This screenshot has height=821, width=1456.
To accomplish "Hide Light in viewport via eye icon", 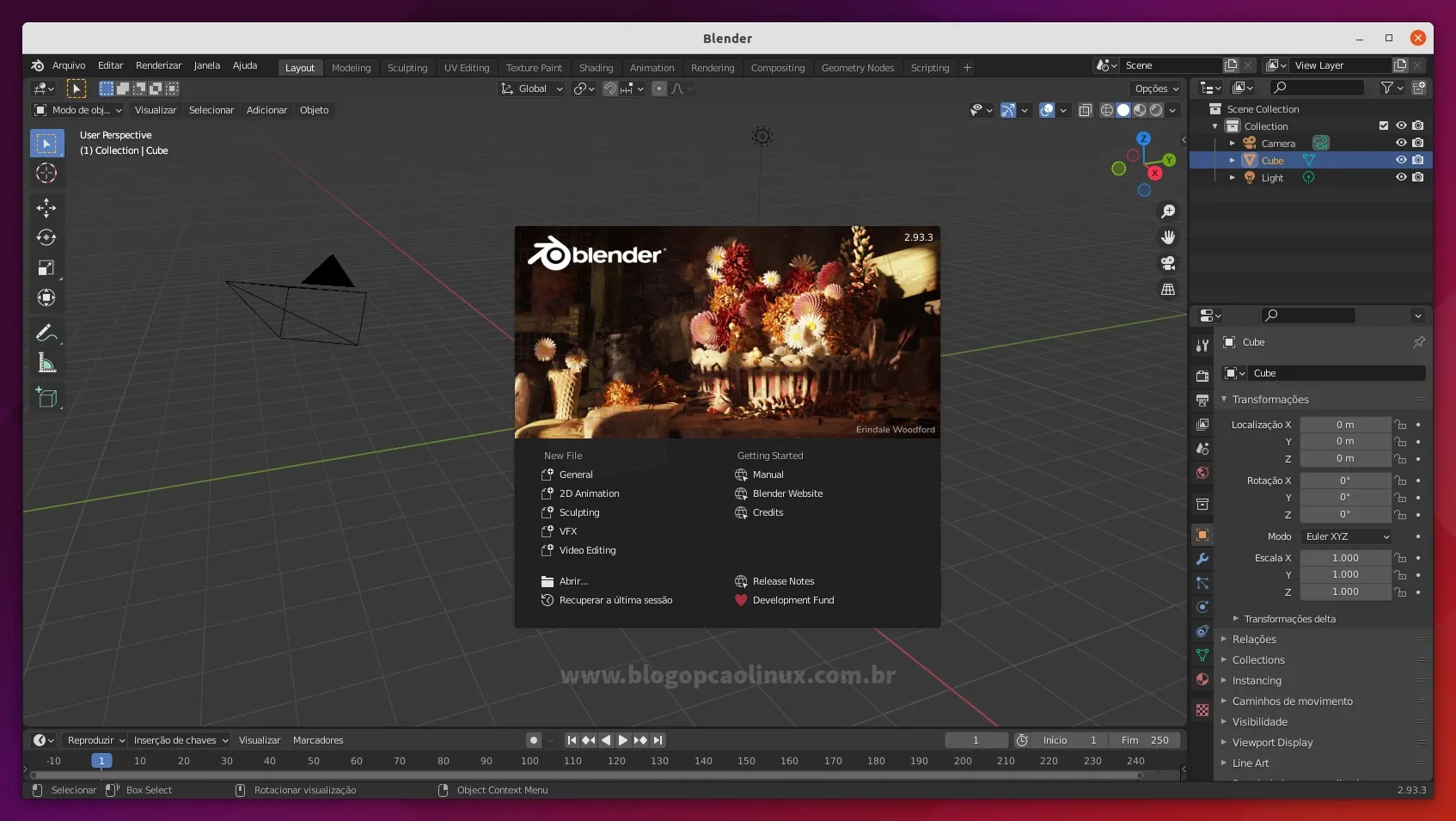I will 1401,177.
